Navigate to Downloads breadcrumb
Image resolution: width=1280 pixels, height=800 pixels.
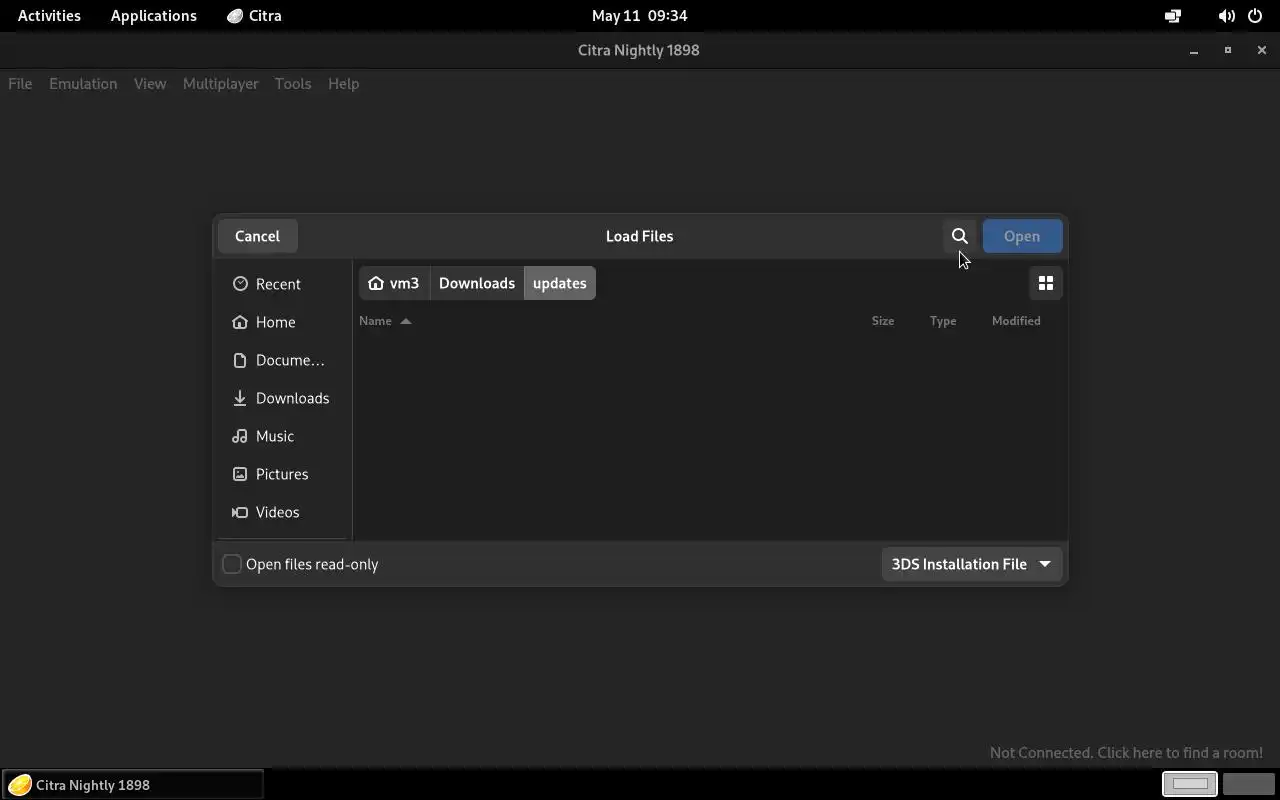(x=477, y=283)
